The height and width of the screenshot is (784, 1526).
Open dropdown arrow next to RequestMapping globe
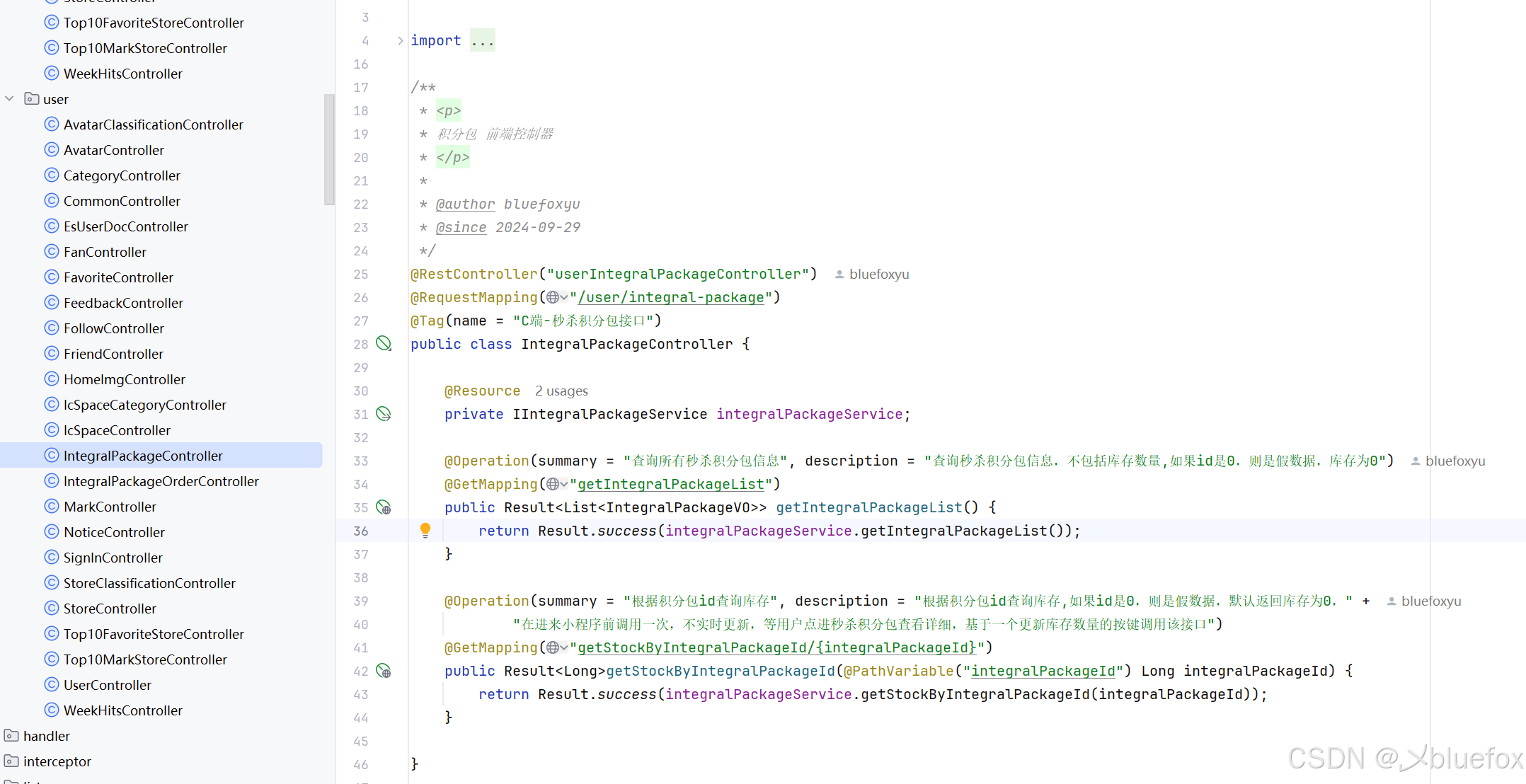(x=564, y=298)
